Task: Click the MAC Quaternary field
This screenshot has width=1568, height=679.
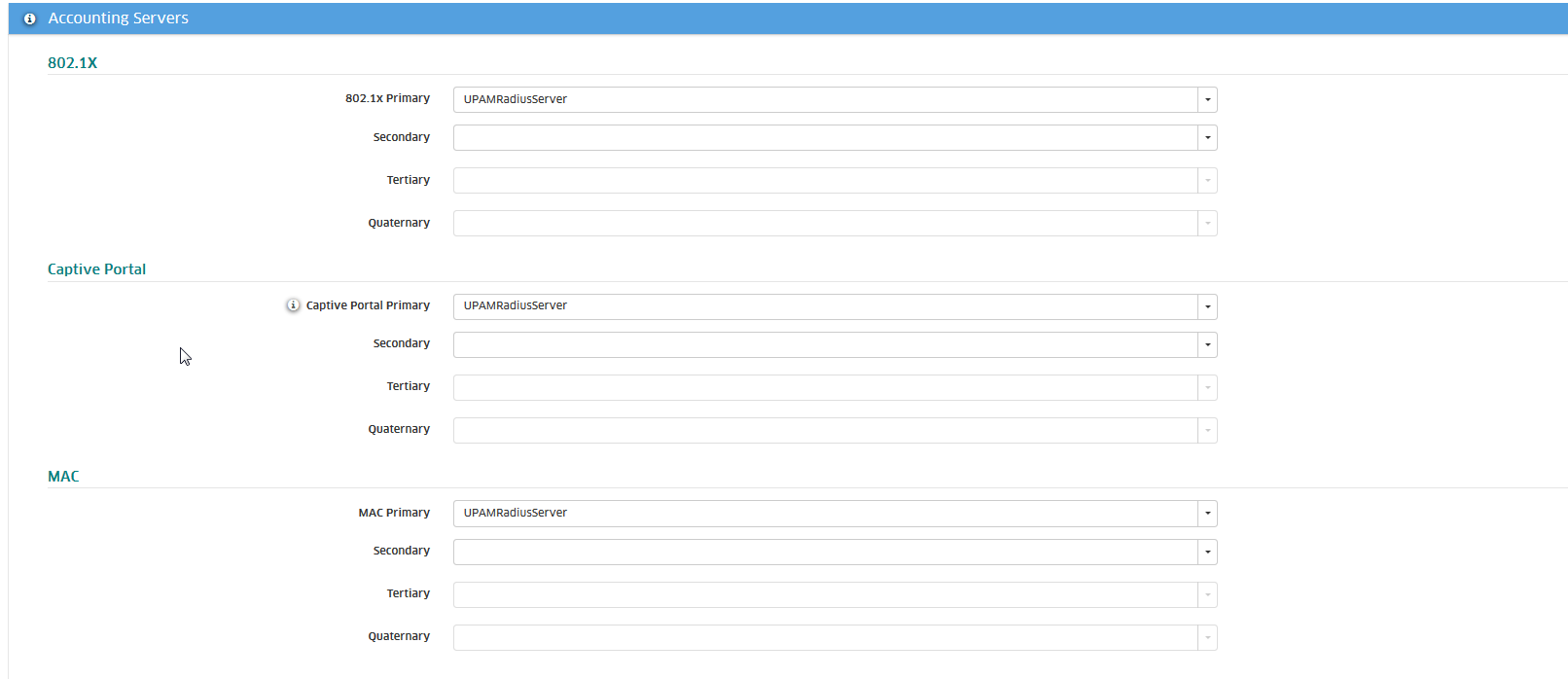Action: click(x=825, y=637)
